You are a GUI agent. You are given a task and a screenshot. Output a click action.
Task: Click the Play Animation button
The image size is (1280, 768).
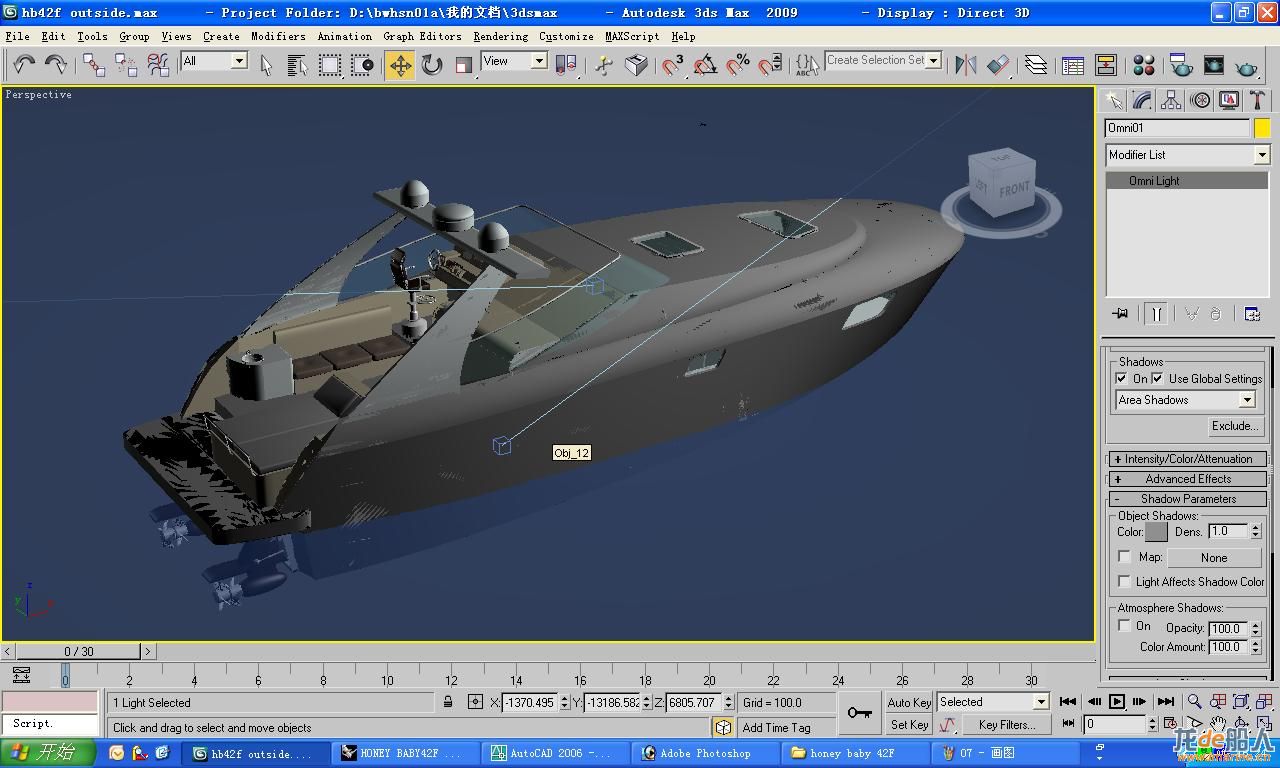(1117, 702)
